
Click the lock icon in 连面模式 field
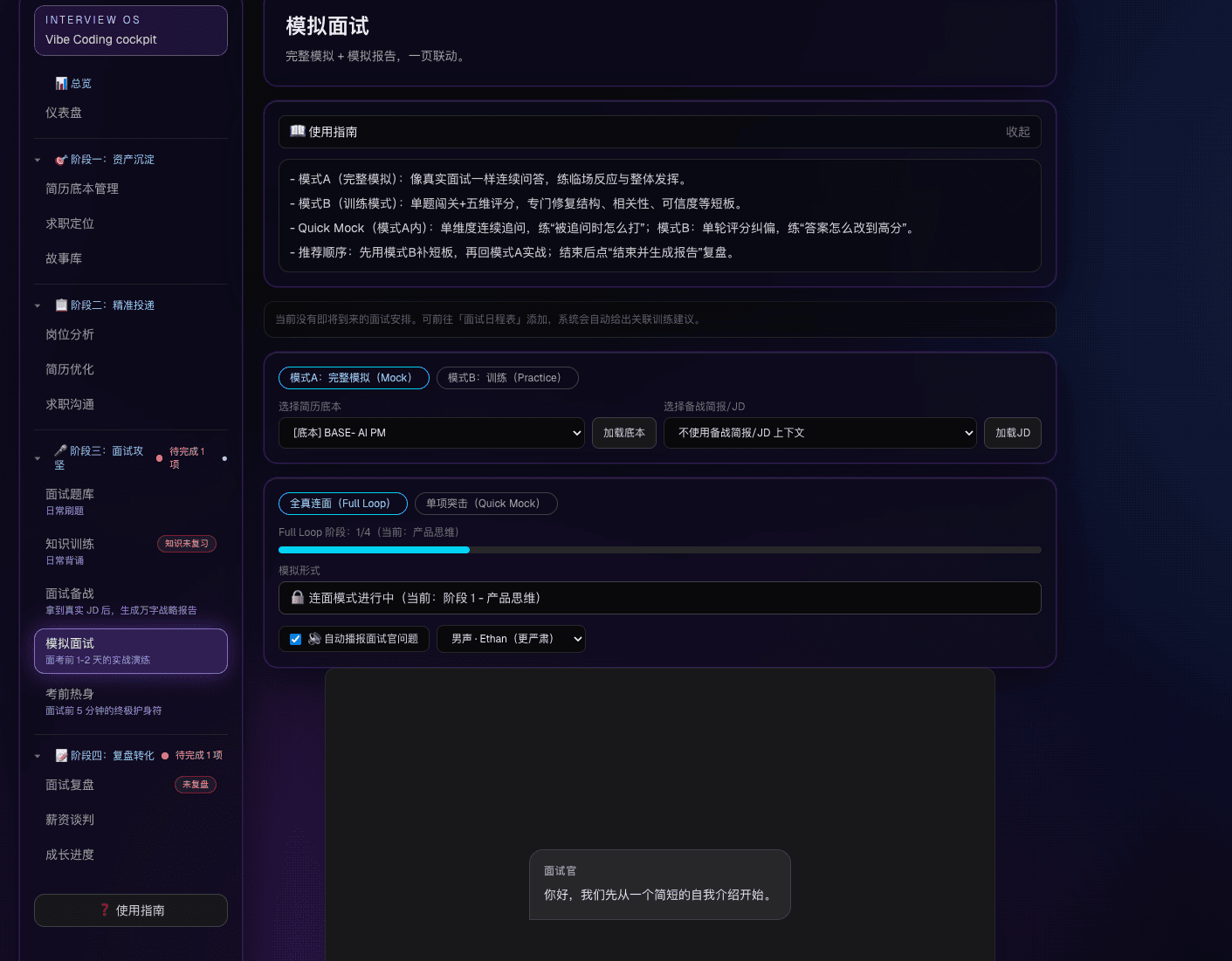[x=298, y=598]
